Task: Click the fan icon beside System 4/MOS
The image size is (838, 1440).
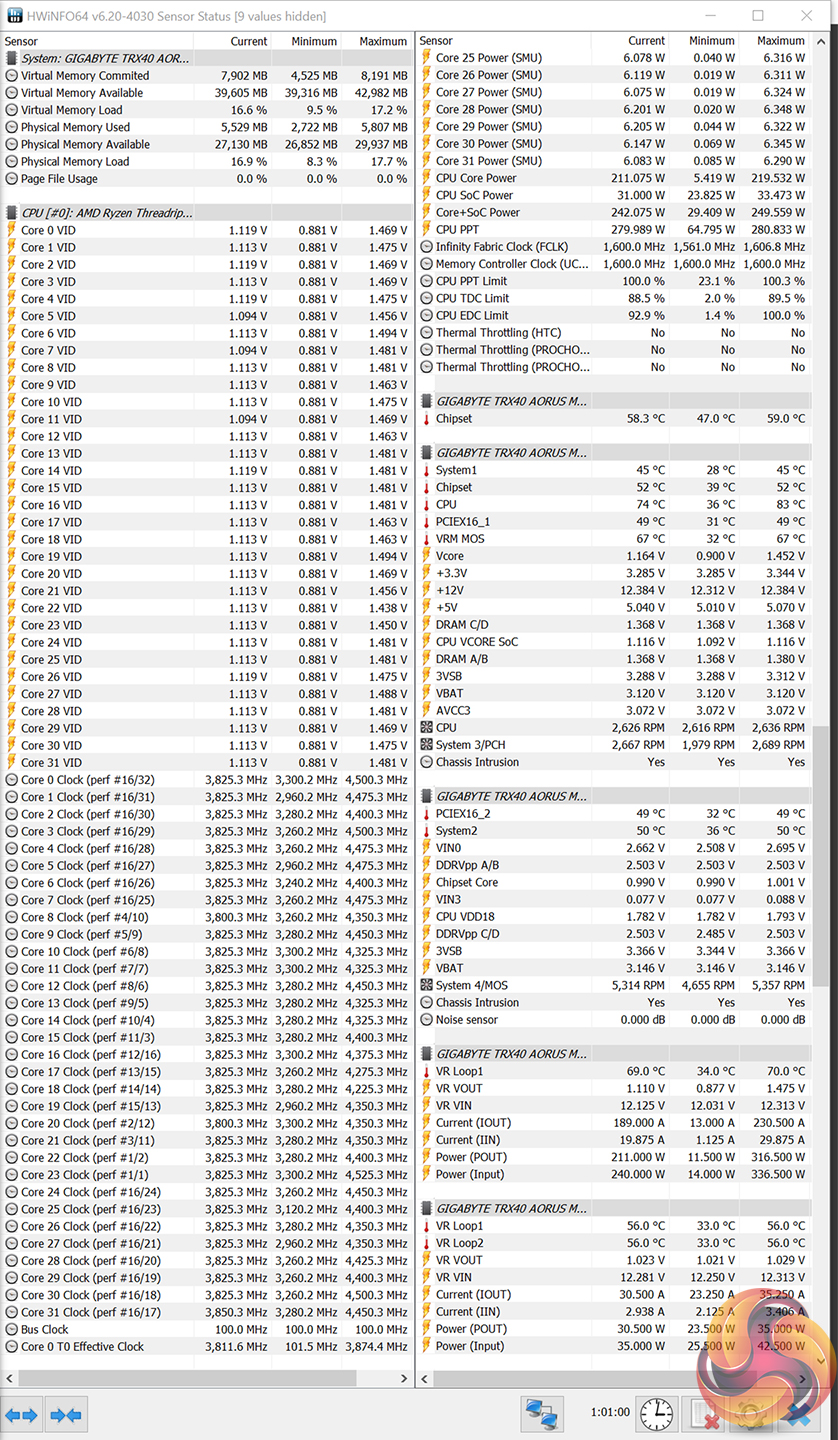Action: 427,985
